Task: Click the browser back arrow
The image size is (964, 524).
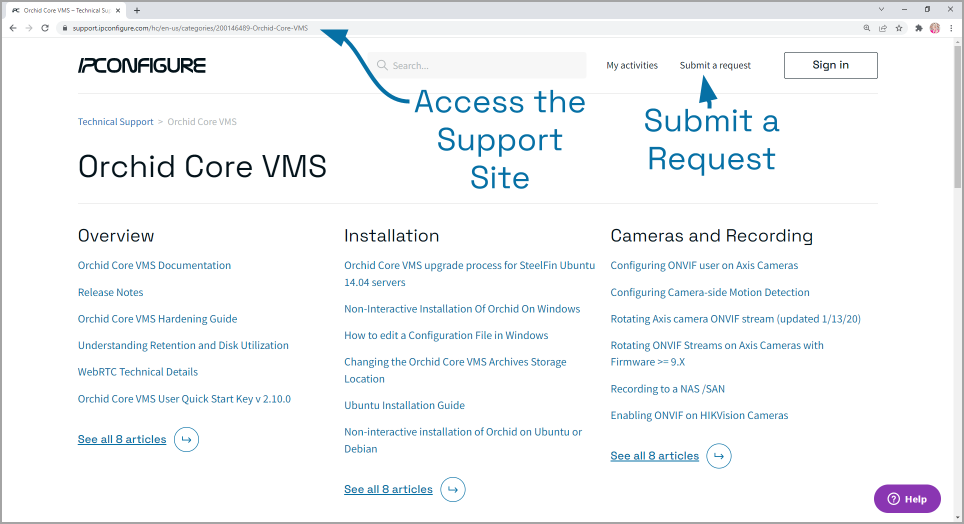Action: click(x=12, y=28)
